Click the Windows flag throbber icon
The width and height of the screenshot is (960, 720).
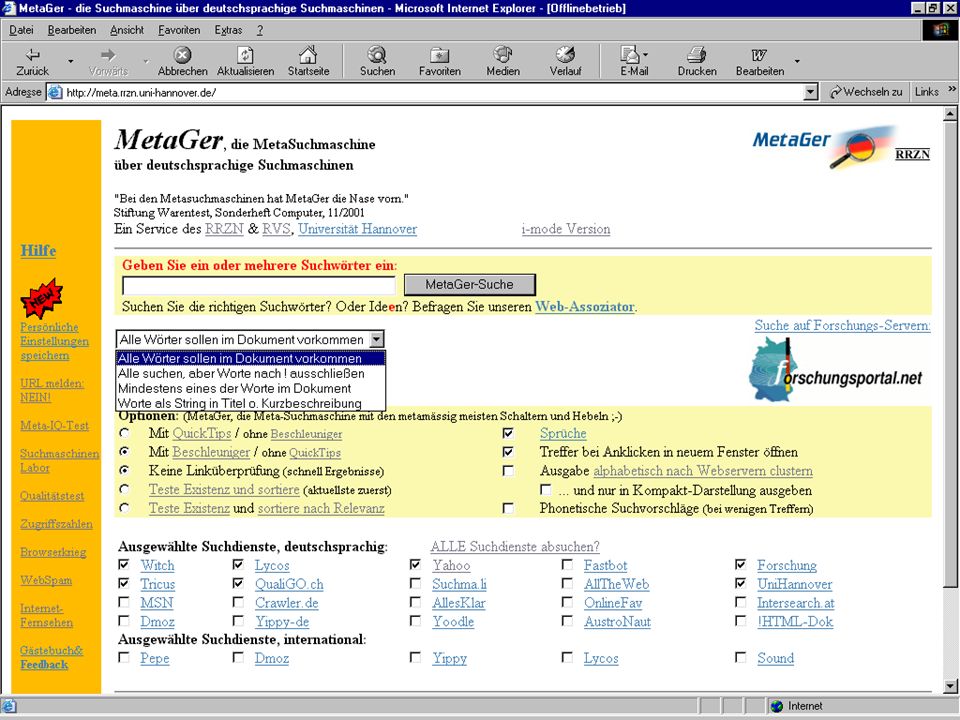tap(940, 31)
